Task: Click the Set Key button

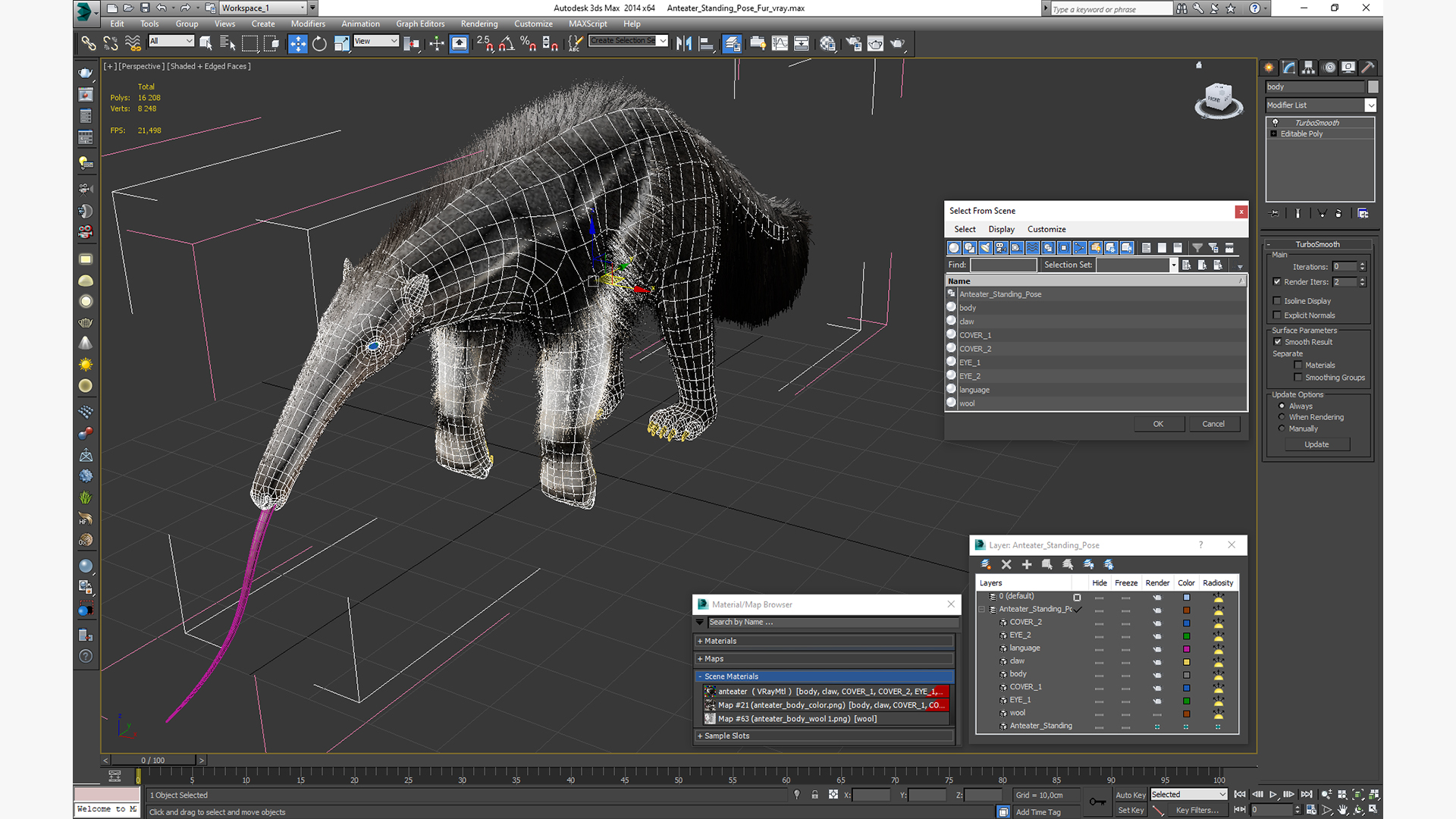Action: 1130,811
